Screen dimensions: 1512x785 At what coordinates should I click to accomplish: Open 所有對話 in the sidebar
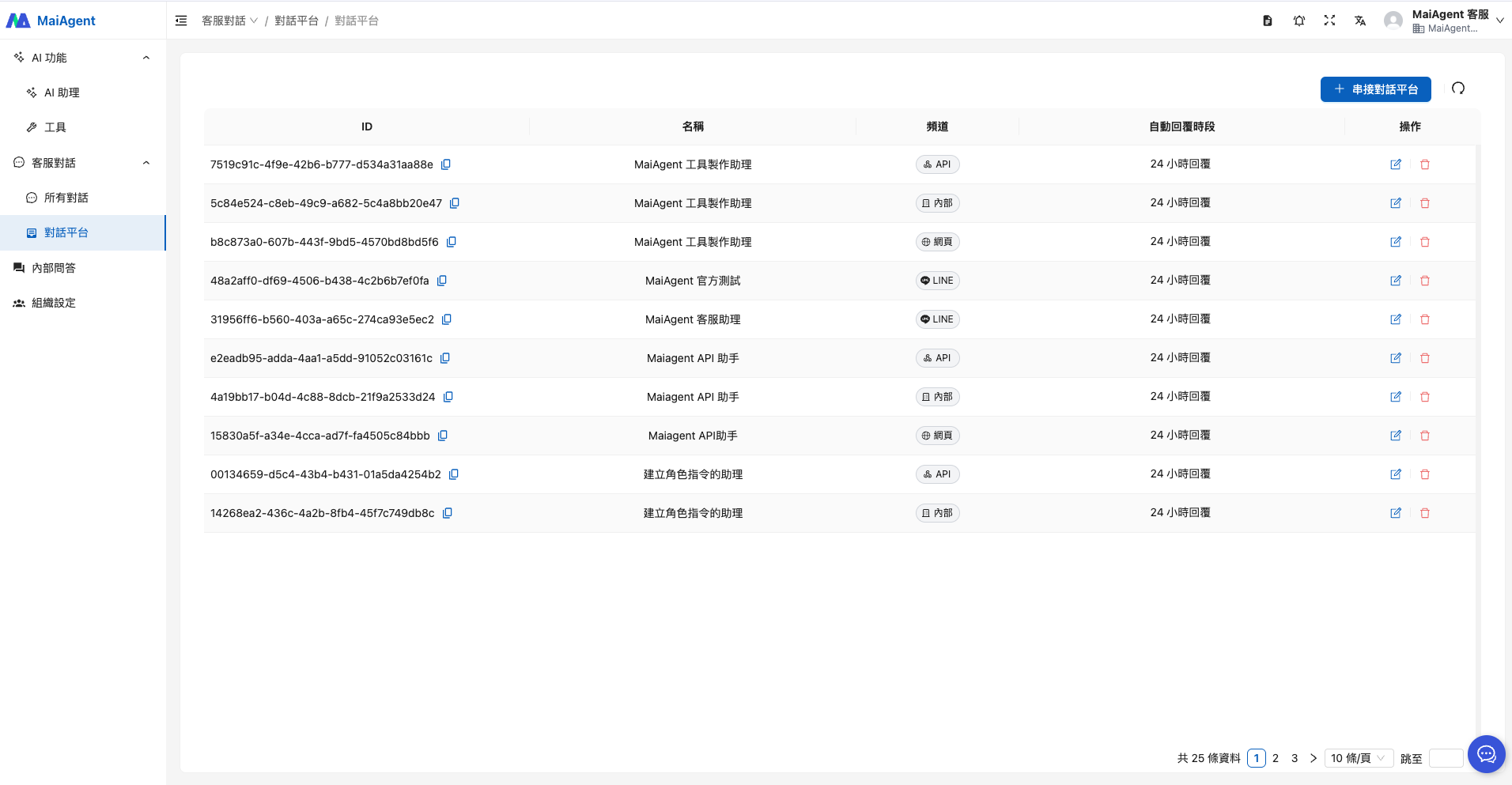[x=66, y=198]
